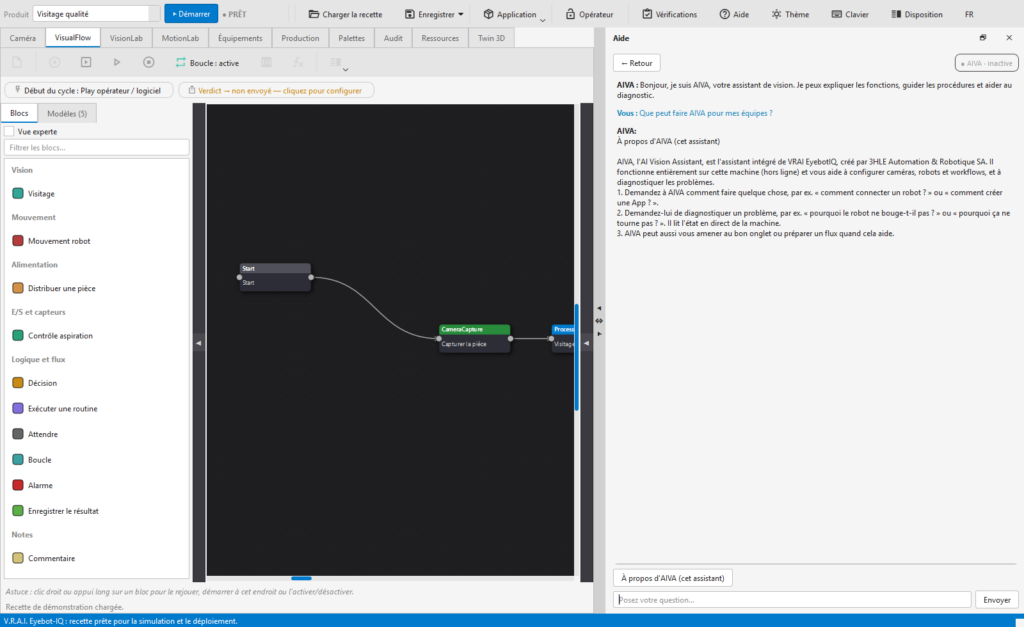This screenshot has width=1024, height=627.
Task: Switch to the Caméra tab
Action: tap(23, 38)
